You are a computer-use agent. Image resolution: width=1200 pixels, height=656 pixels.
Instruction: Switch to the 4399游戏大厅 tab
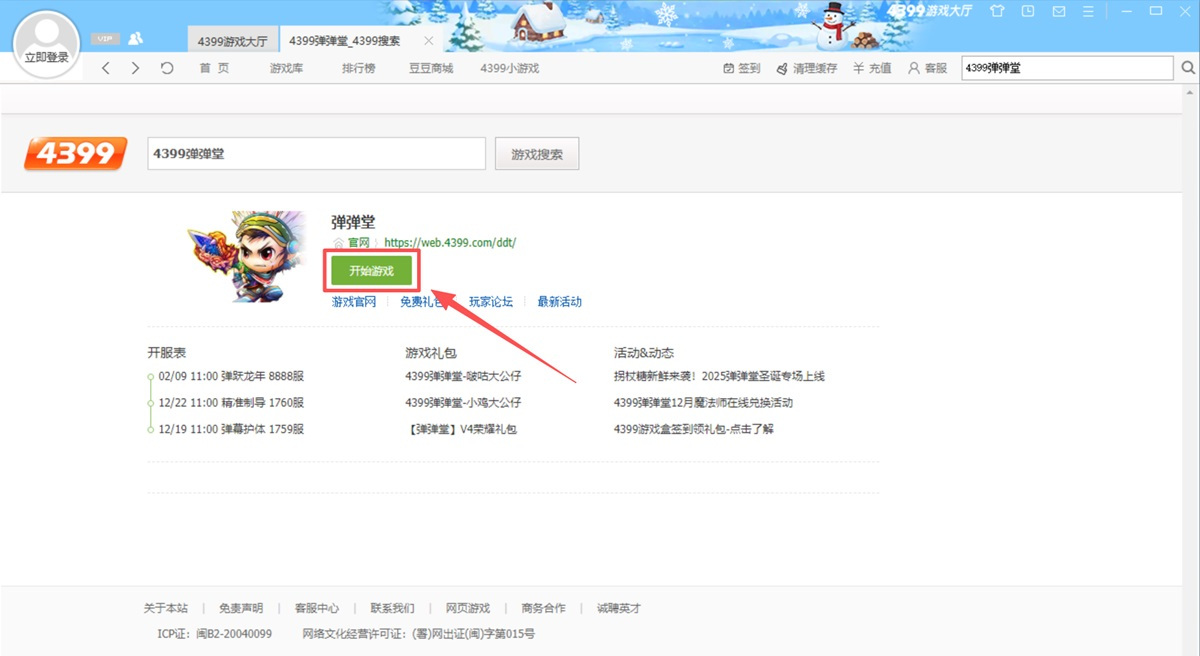click(x=232, y=41)
